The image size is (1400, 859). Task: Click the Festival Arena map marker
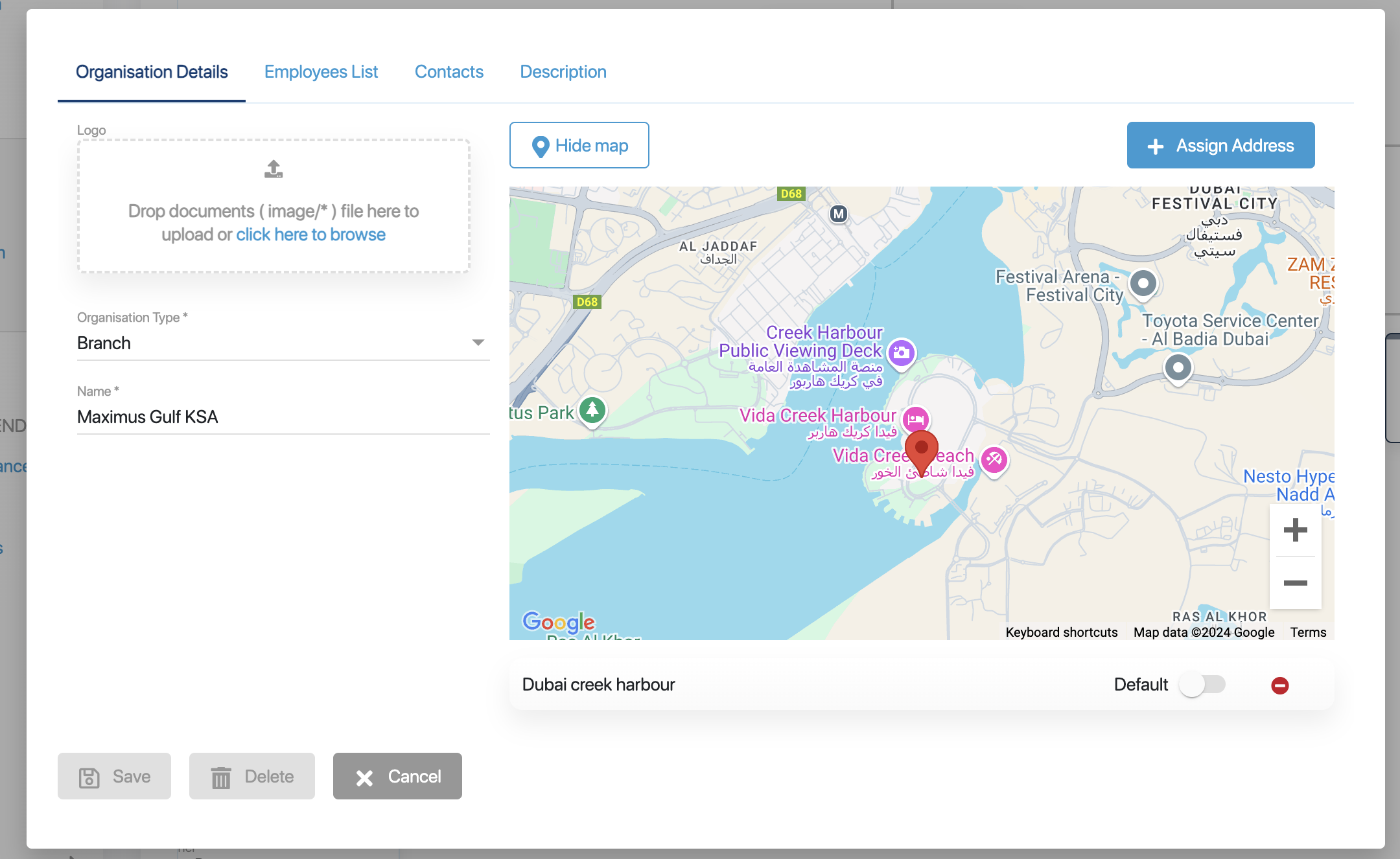tap(1143, 283)
